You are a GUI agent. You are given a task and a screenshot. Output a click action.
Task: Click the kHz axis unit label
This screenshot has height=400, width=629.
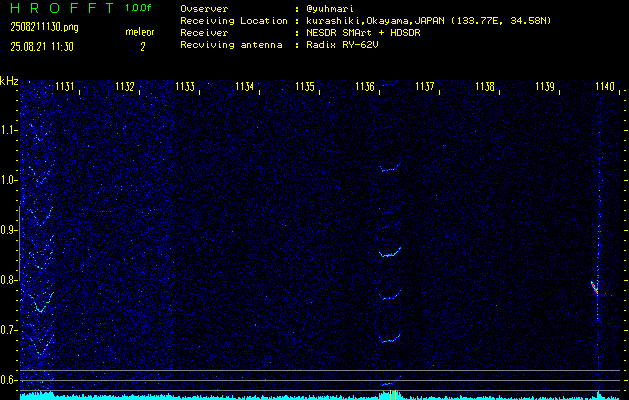[x=9, y=81]
